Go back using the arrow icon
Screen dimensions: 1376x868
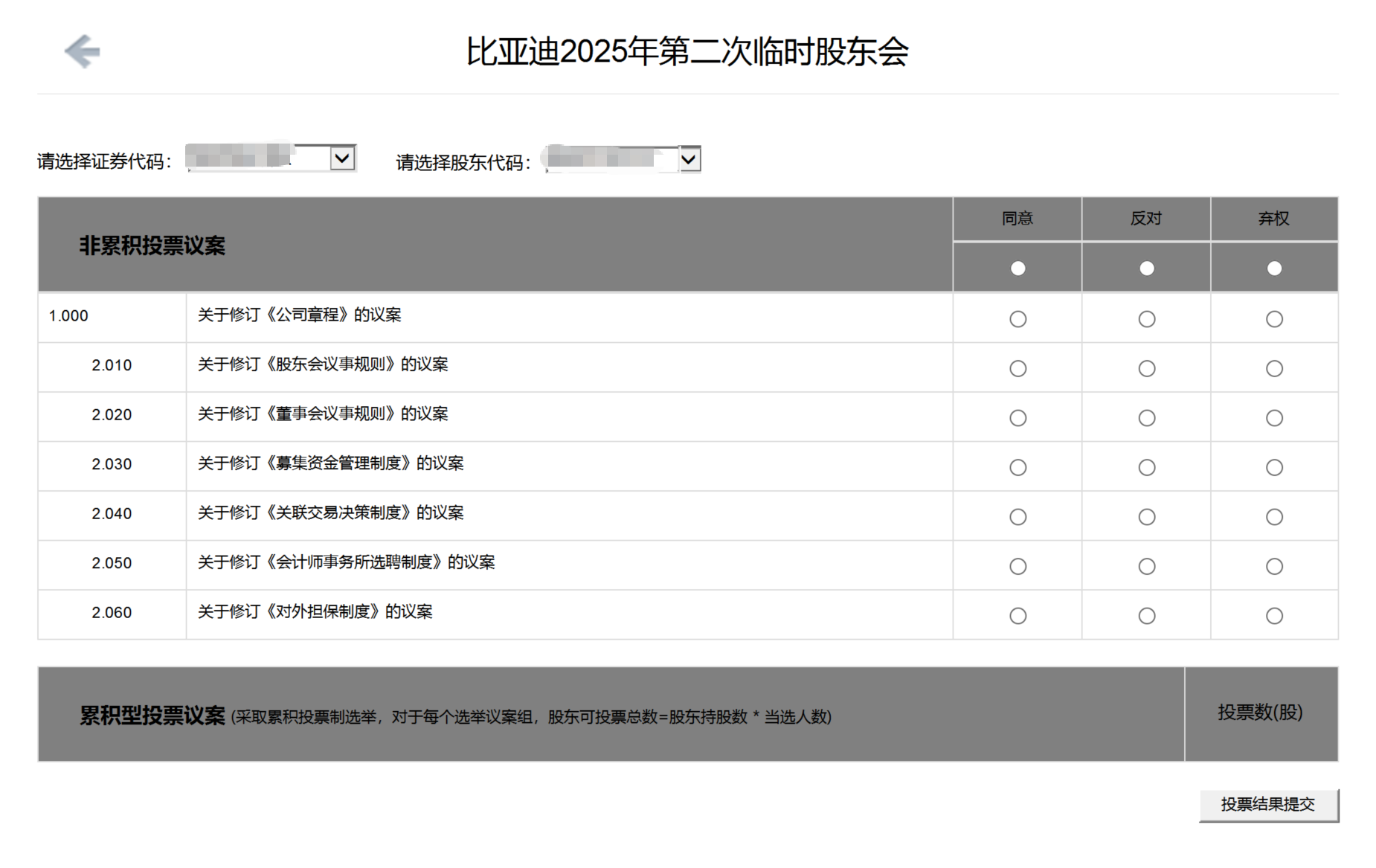pos(82,51)
